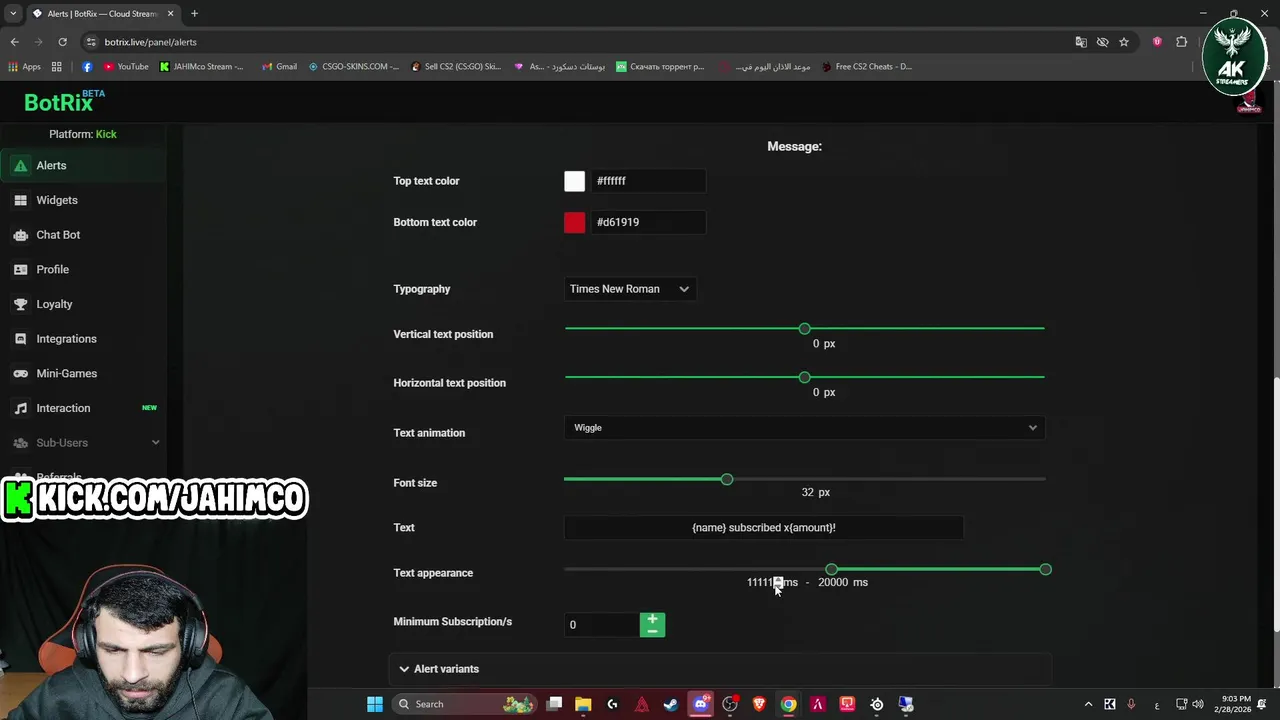Open the Integrations section

(84, 339)
